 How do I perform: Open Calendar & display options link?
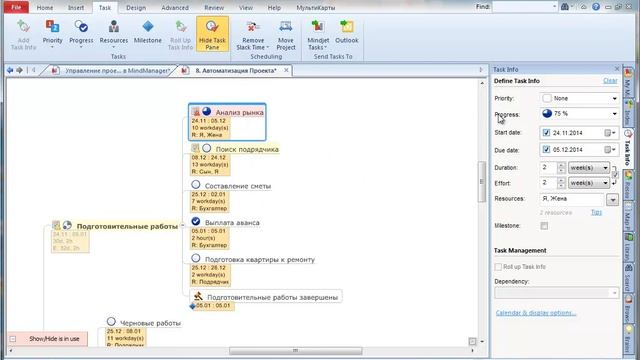tap(536, 313)
